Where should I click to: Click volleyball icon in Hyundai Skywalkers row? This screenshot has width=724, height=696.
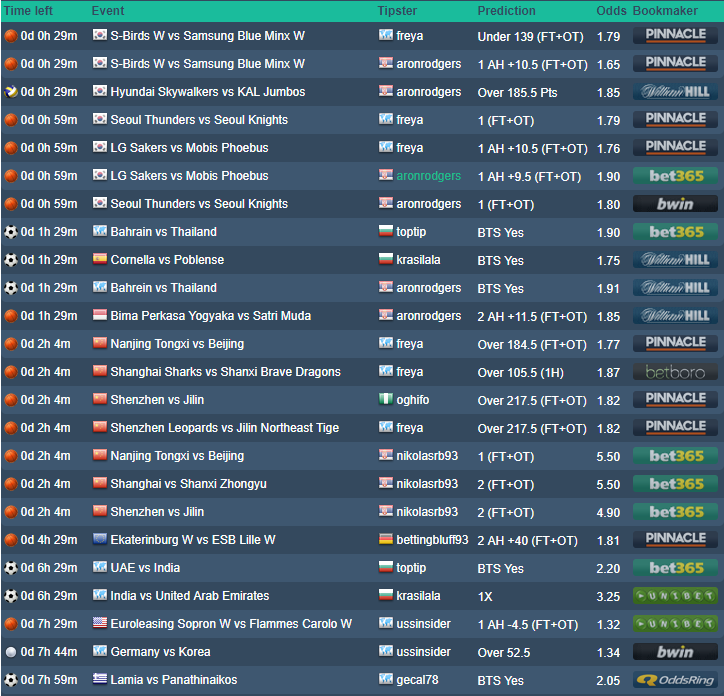point(11,92)
